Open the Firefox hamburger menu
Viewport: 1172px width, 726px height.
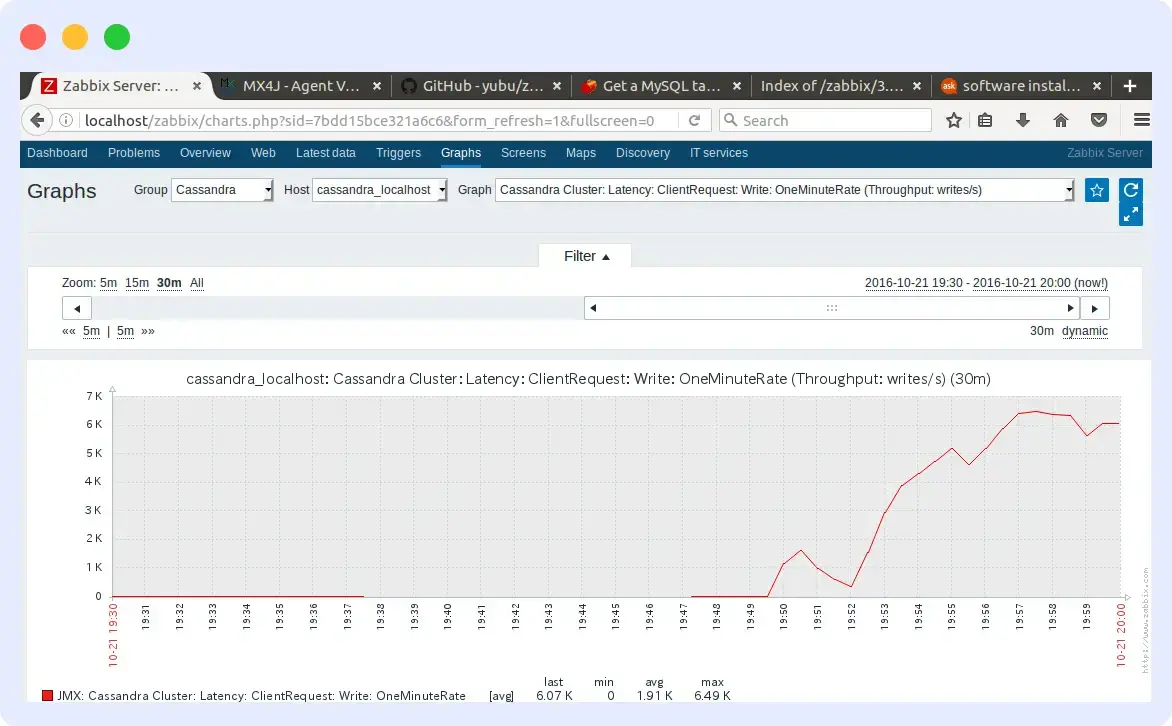1141,120
